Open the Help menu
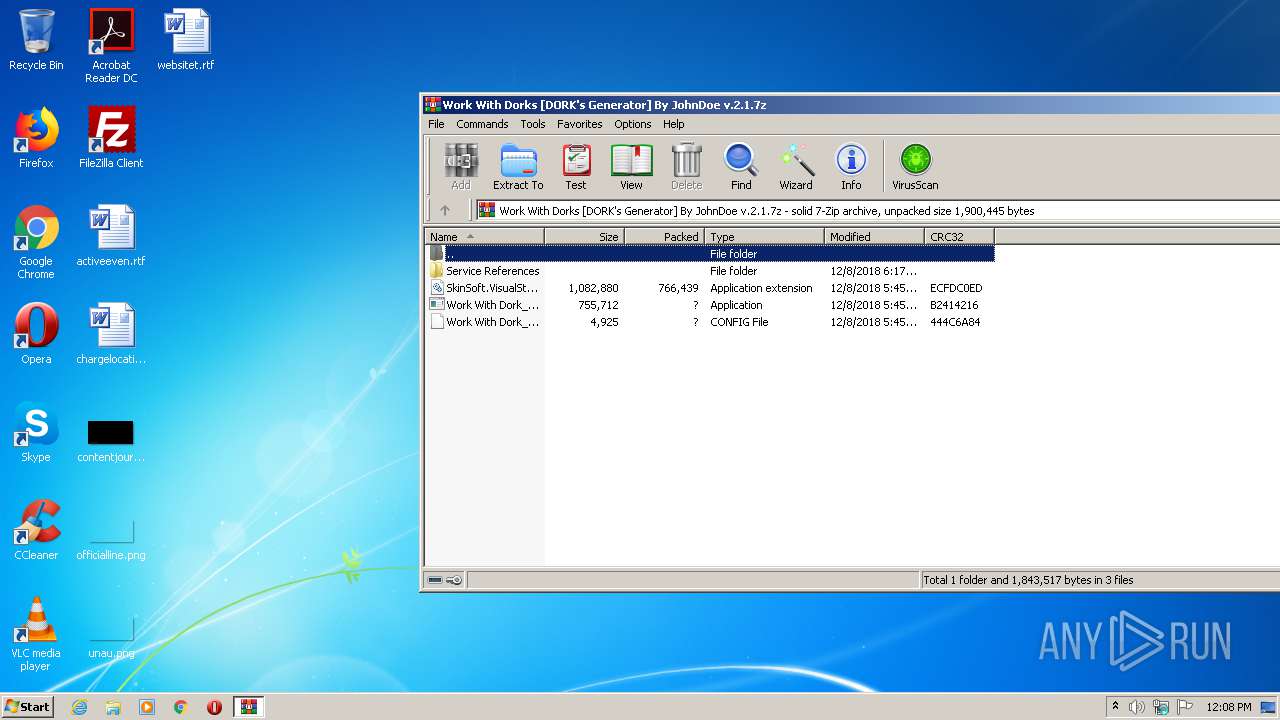The image size is (1280, 720). [674, 124]
